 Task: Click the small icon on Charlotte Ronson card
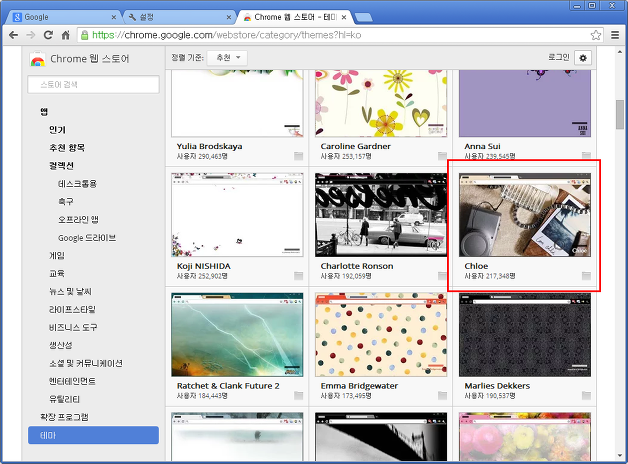(442, 276)
